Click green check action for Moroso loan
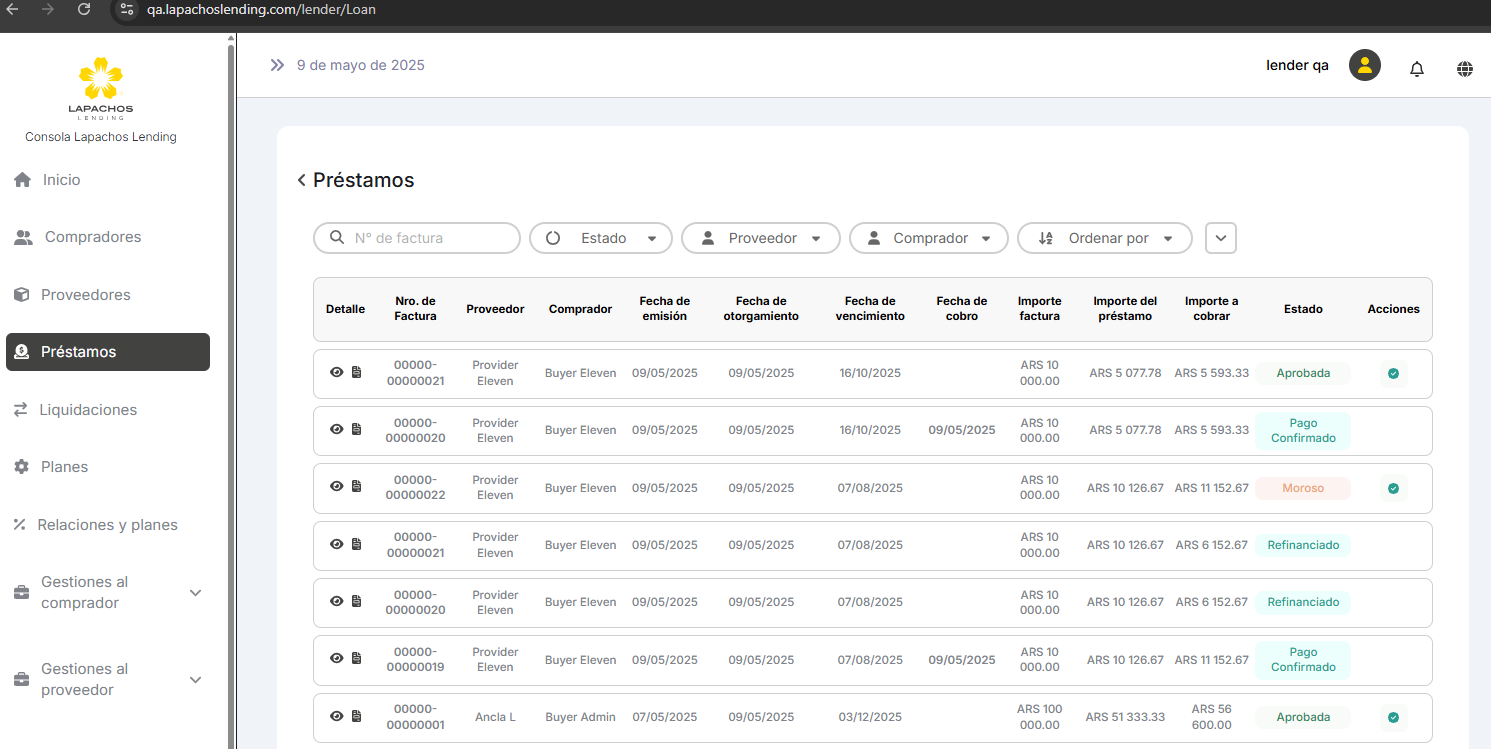The width and height of the screenshot is (1491, 749). [x=1393, y=488]
